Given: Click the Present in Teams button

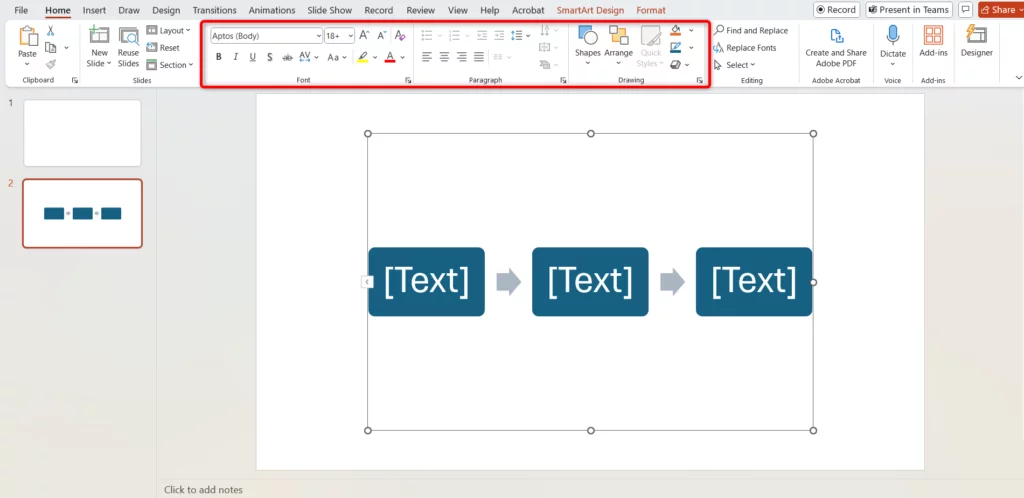Looking at the screenshot, I should [x=908, y=10].
